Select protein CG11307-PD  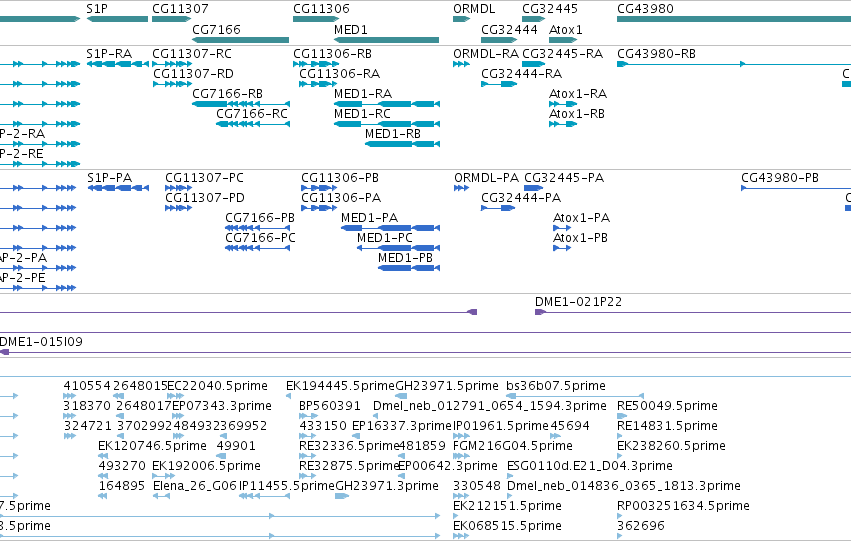pyautogui.click(x=179, y=208)
